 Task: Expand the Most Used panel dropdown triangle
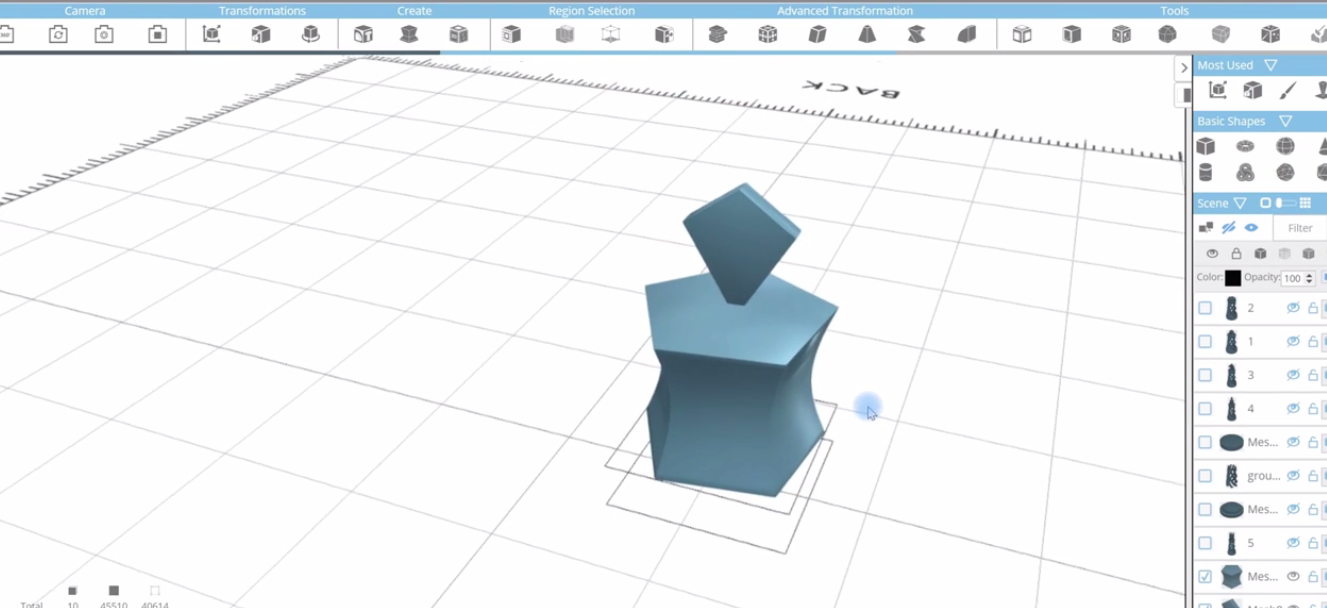point(1270,65)
